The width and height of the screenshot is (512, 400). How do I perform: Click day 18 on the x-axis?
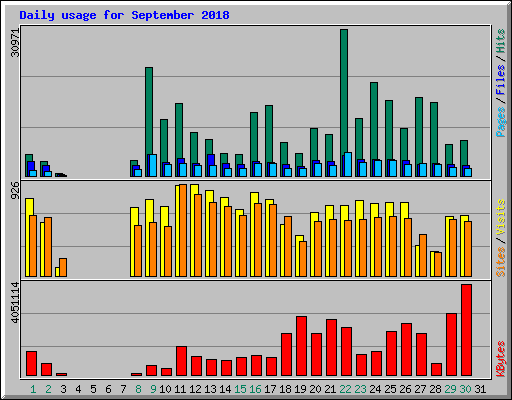click(x=285, y=389)
